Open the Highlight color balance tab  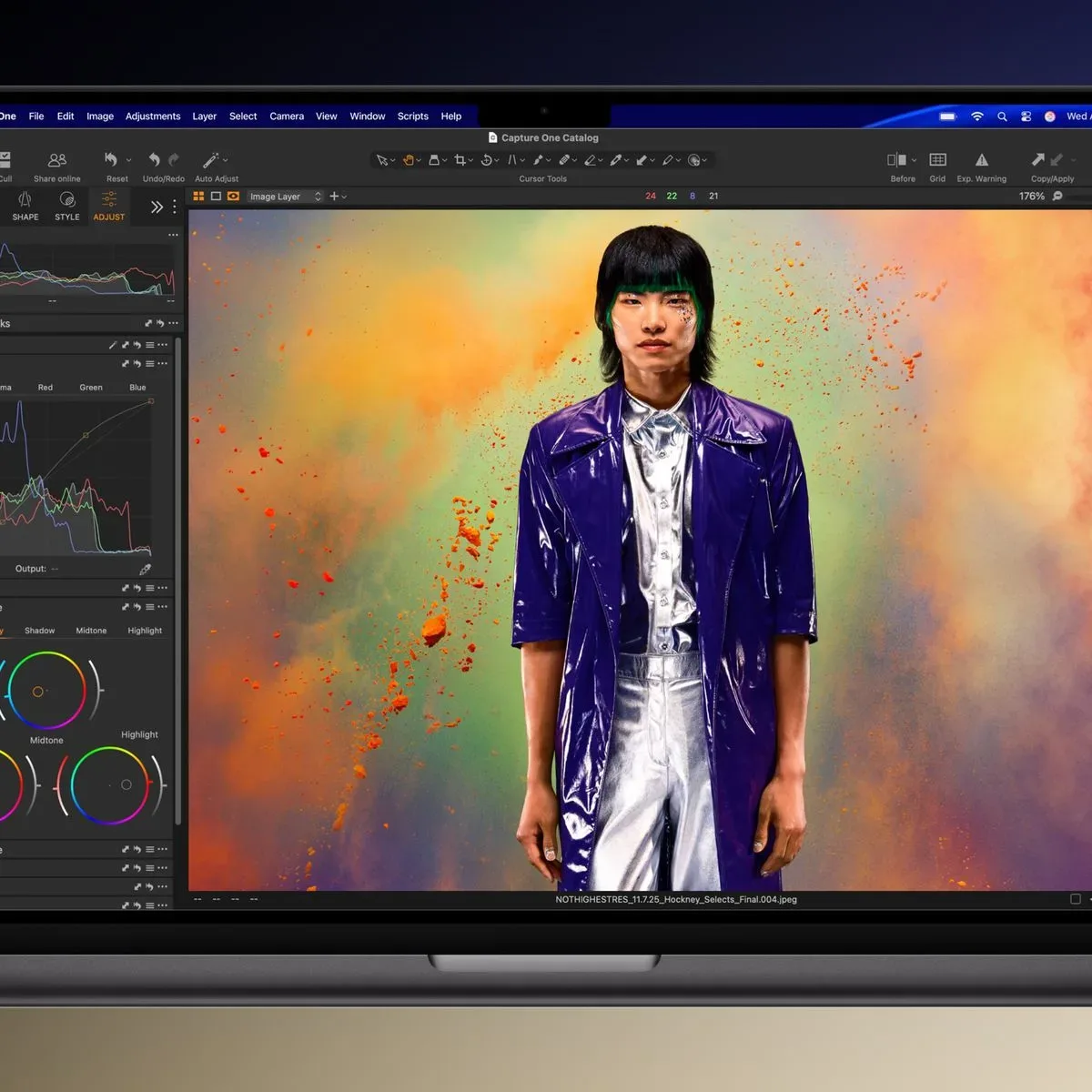pyautogui.click(x=145, y=631)
